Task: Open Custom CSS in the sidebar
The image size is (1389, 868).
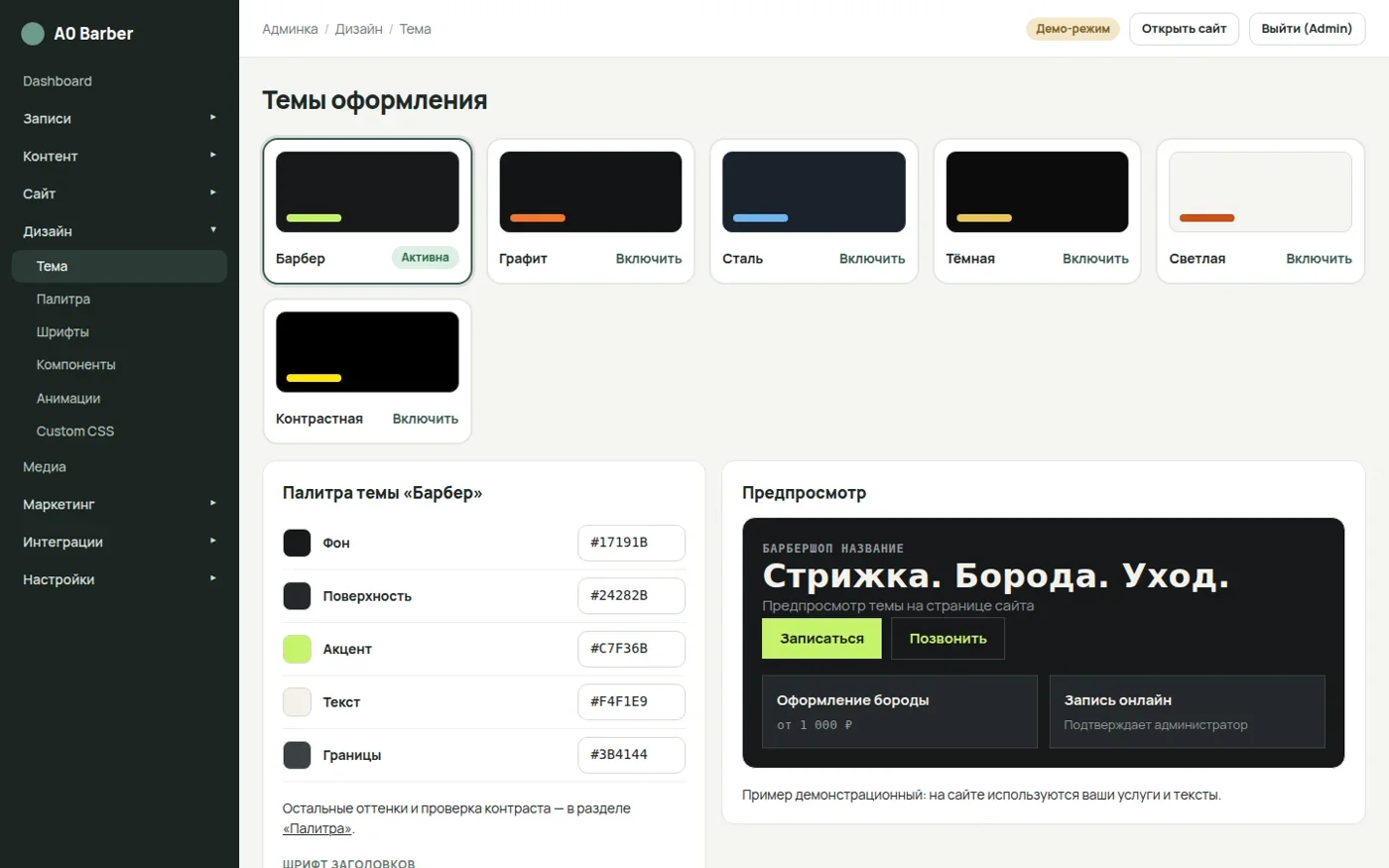Action: click(119, 432)
